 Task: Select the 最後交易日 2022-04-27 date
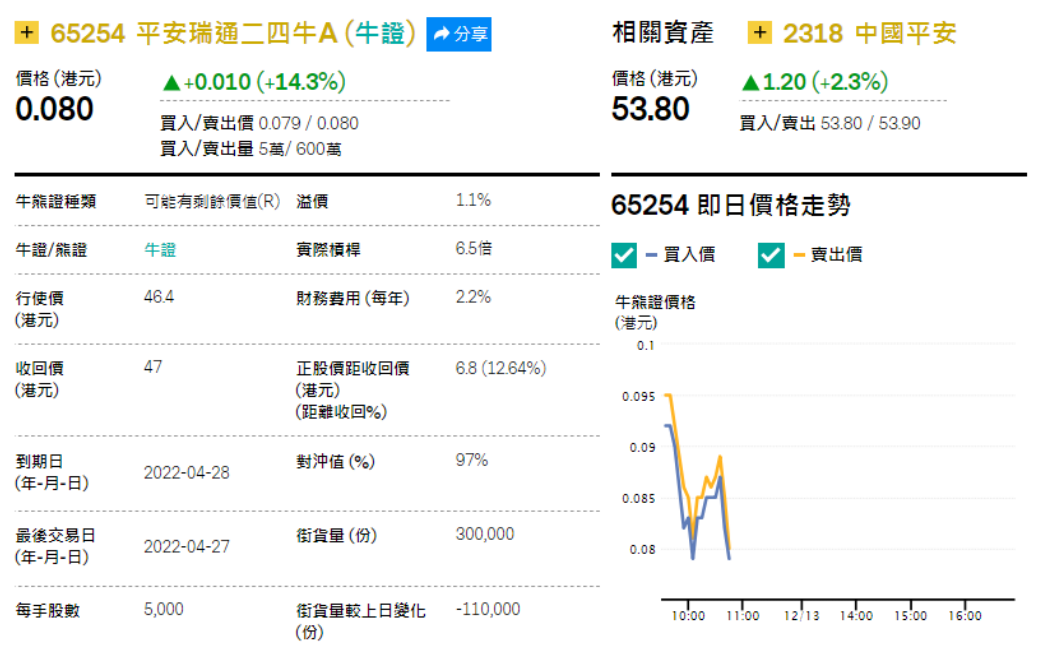point(186,547)
